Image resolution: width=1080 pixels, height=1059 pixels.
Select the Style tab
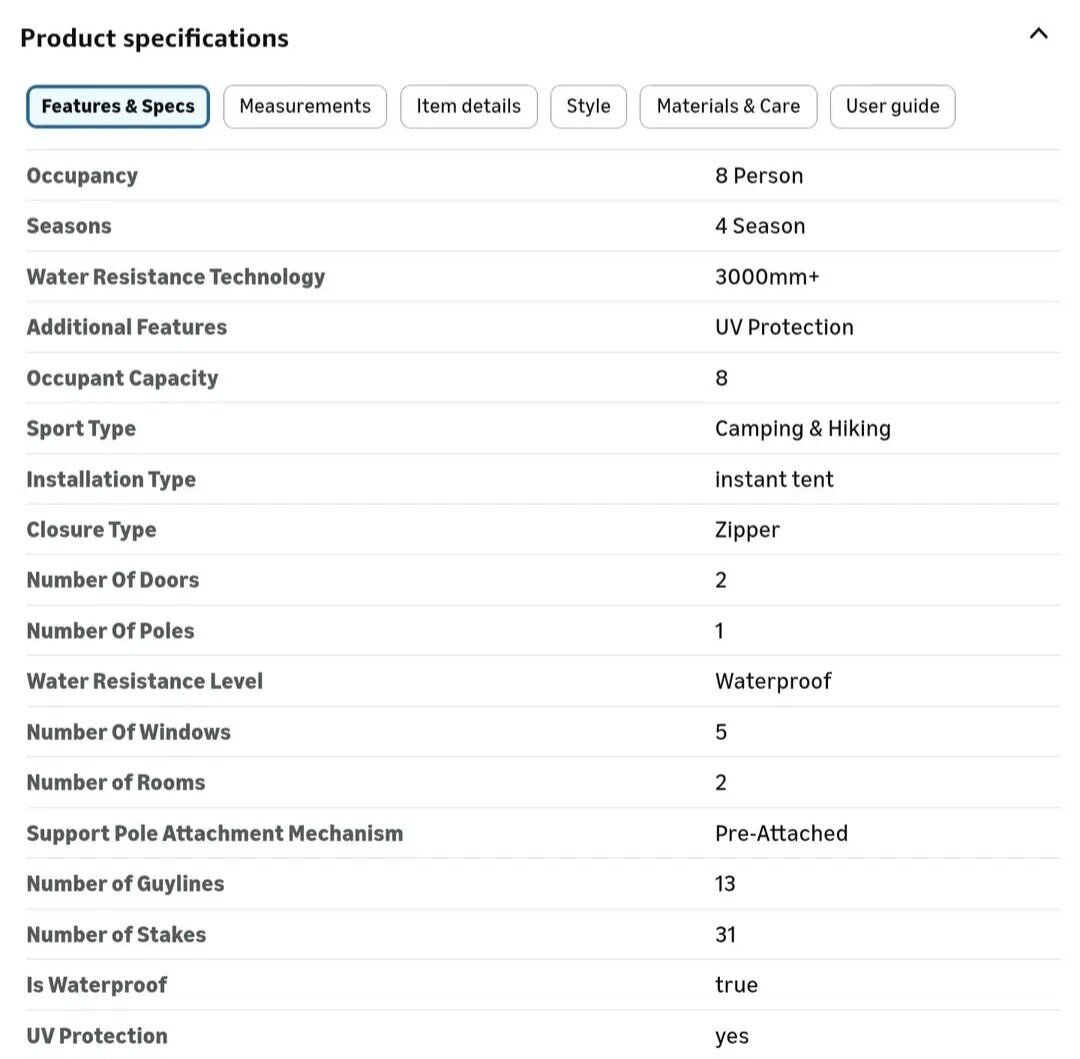(x=588, y=107)
